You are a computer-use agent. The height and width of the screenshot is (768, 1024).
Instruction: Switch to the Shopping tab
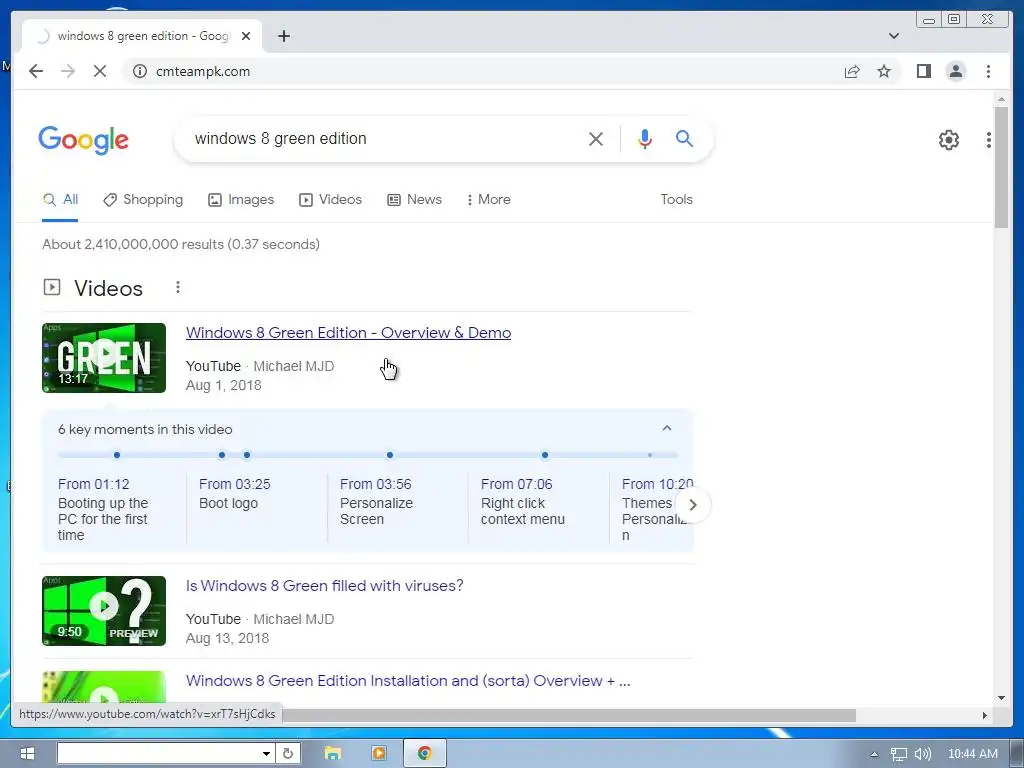(143, 199)
